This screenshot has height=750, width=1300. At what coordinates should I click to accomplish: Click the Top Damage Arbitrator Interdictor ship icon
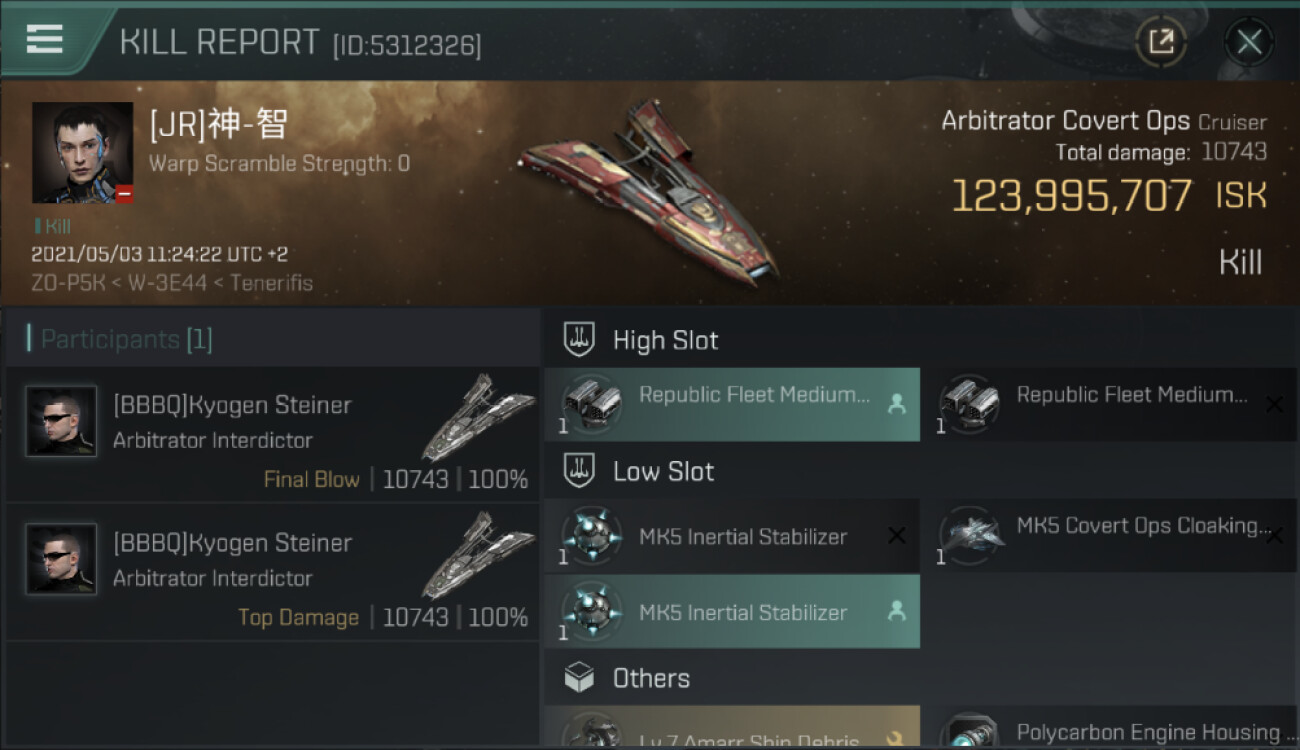click(x=478, y=555)
